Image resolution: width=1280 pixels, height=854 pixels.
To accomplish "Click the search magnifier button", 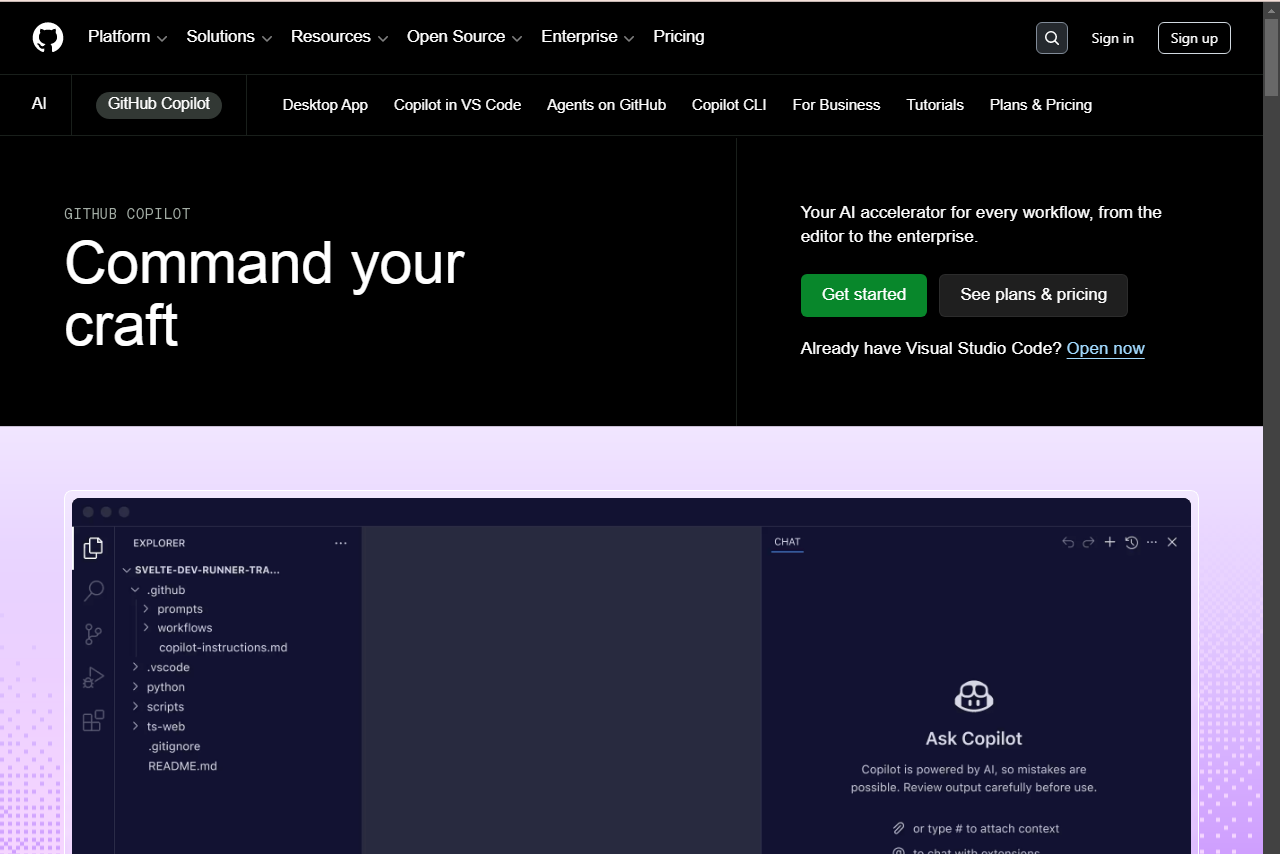I will (1052, 38).
